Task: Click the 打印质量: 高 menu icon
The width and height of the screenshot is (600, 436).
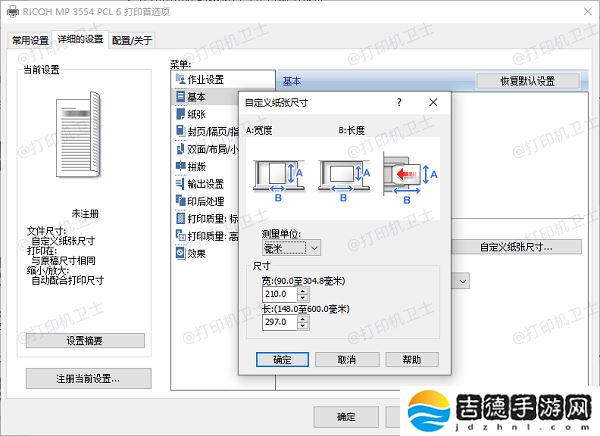Action: 180,236
